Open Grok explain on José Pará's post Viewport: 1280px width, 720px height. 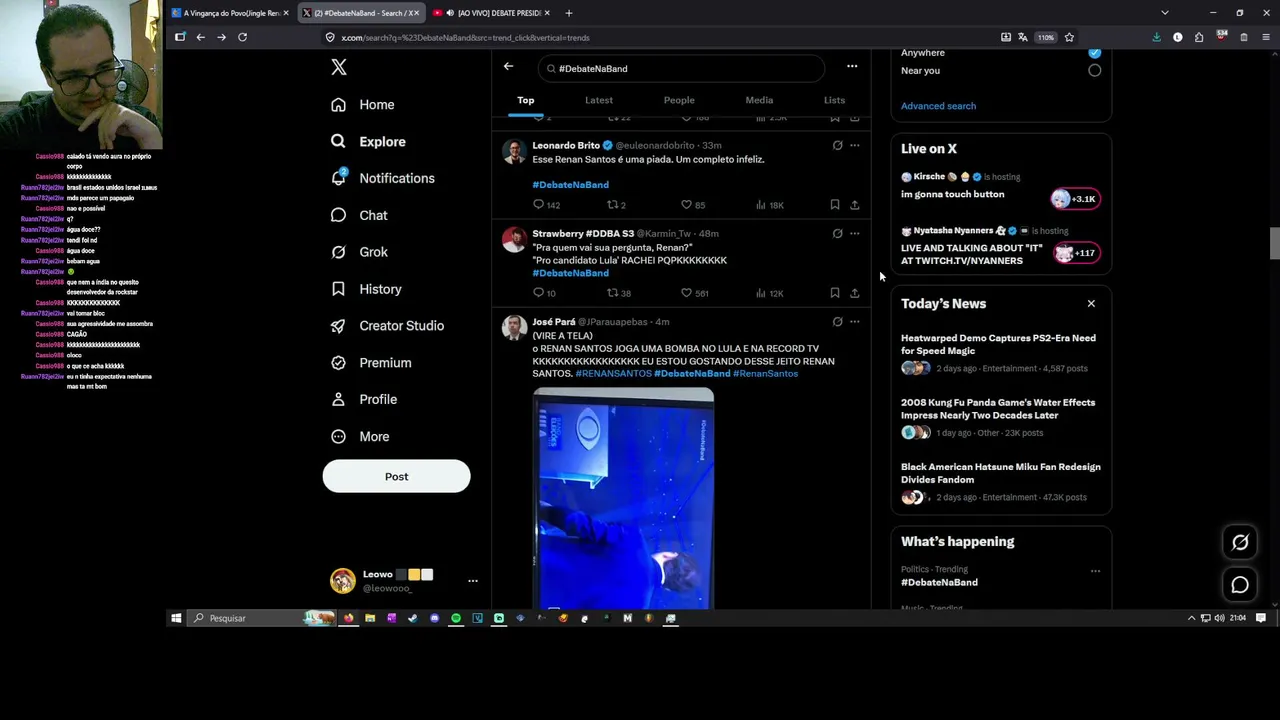coord(838,322)
